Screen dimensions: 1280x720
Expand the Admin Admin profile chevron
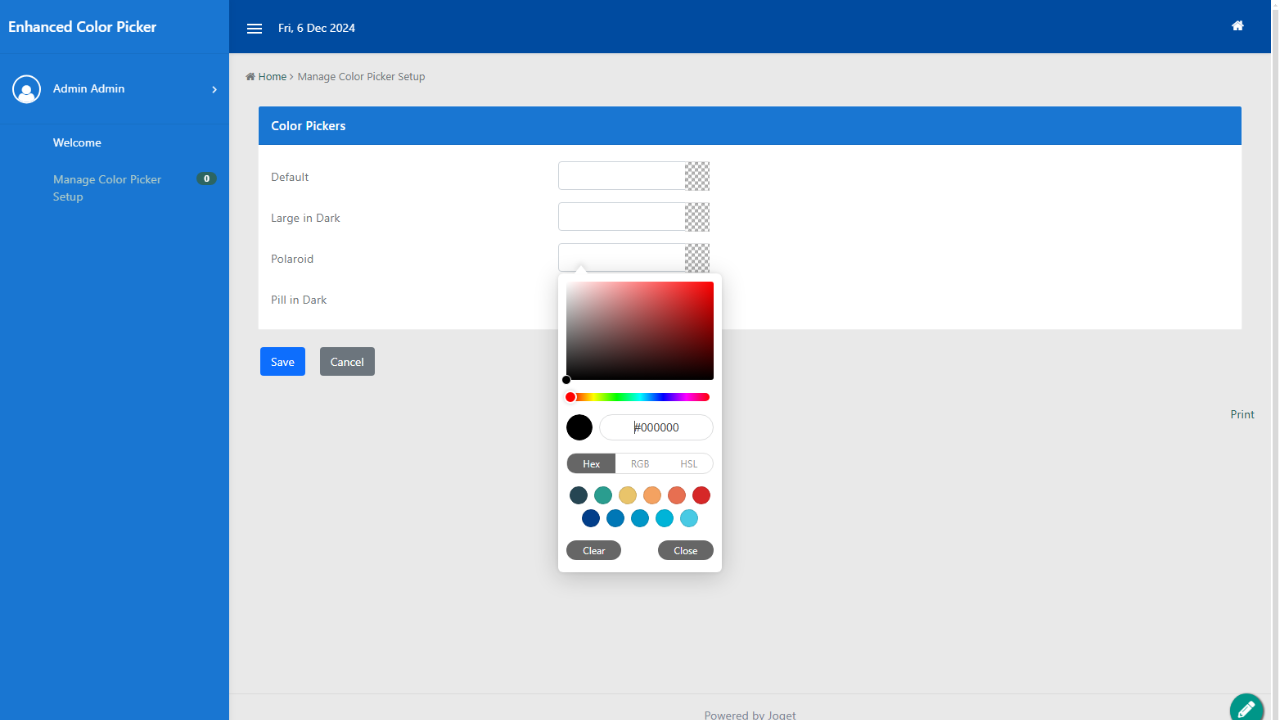[x=214, y=89]
